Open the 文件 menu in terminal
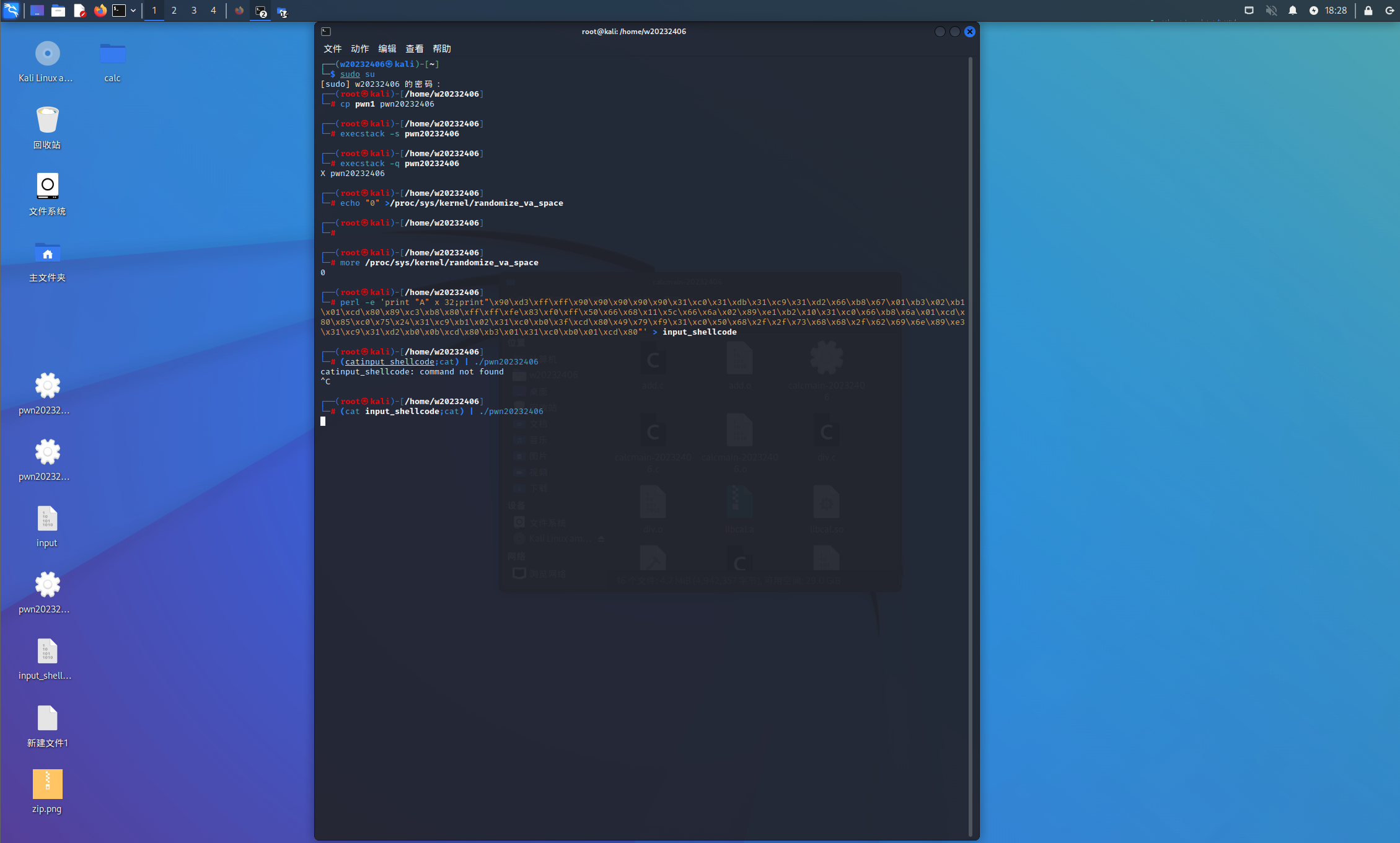This screenshot has height=843, width=1400. (x=332, y=48)
